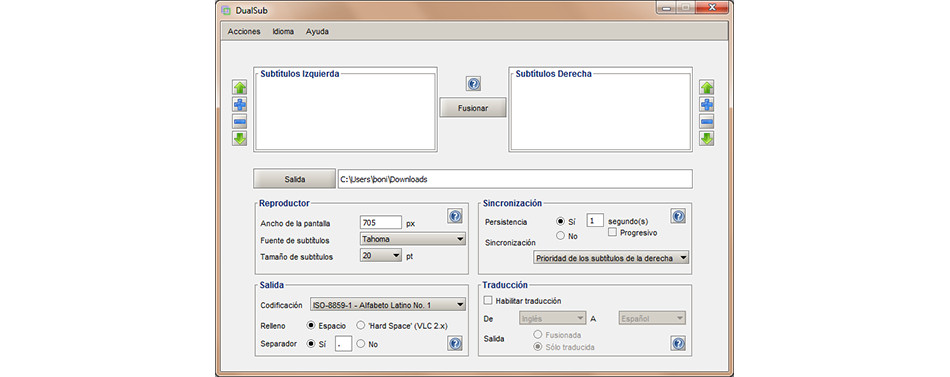
Task: Click the output path field
Action: pyautogui.click(x=515, y=179)
